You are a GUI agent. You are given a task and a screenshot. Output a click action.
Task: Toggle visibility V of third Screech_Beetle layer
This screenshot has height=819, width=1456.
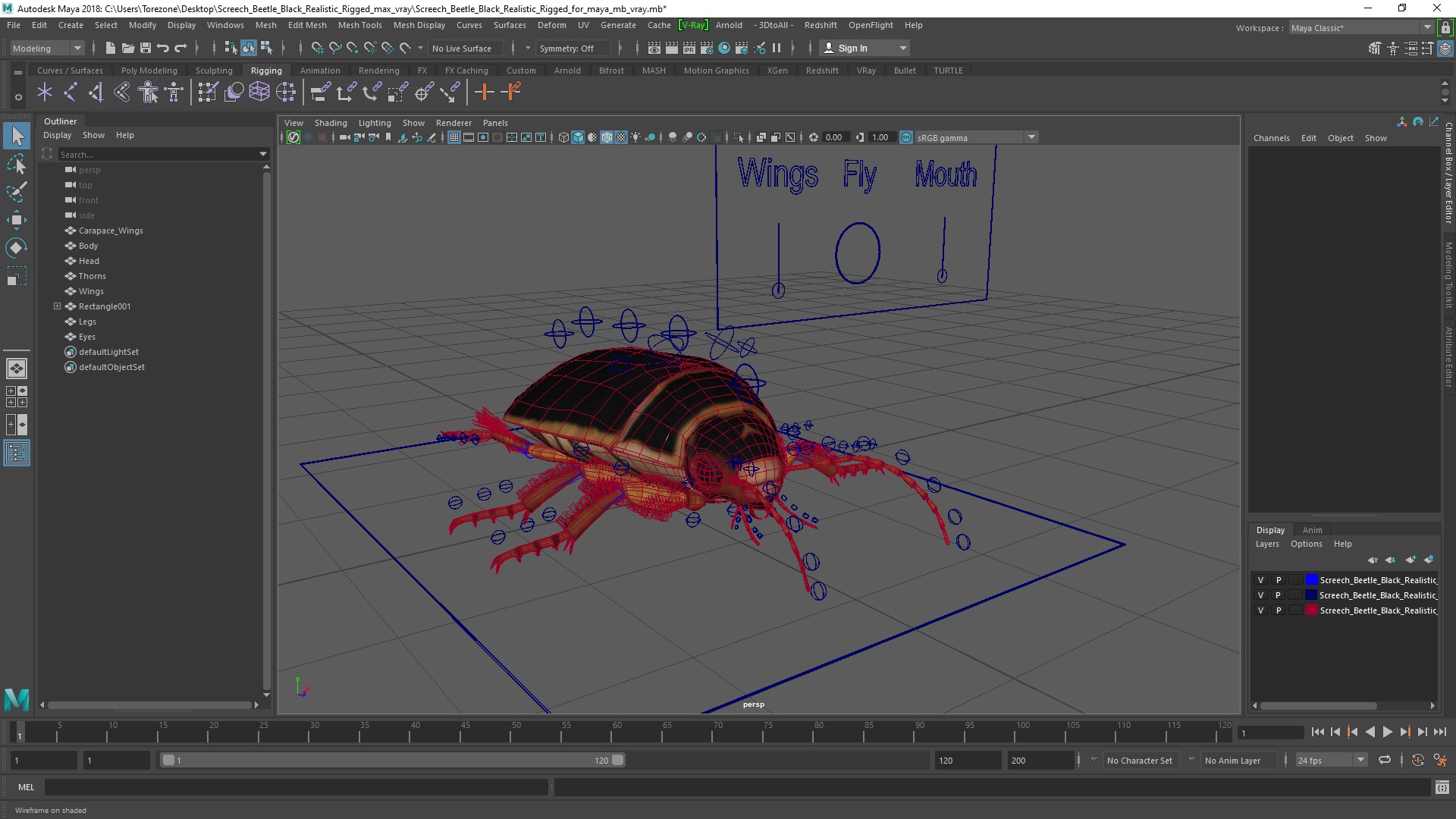click(1261, 610)
